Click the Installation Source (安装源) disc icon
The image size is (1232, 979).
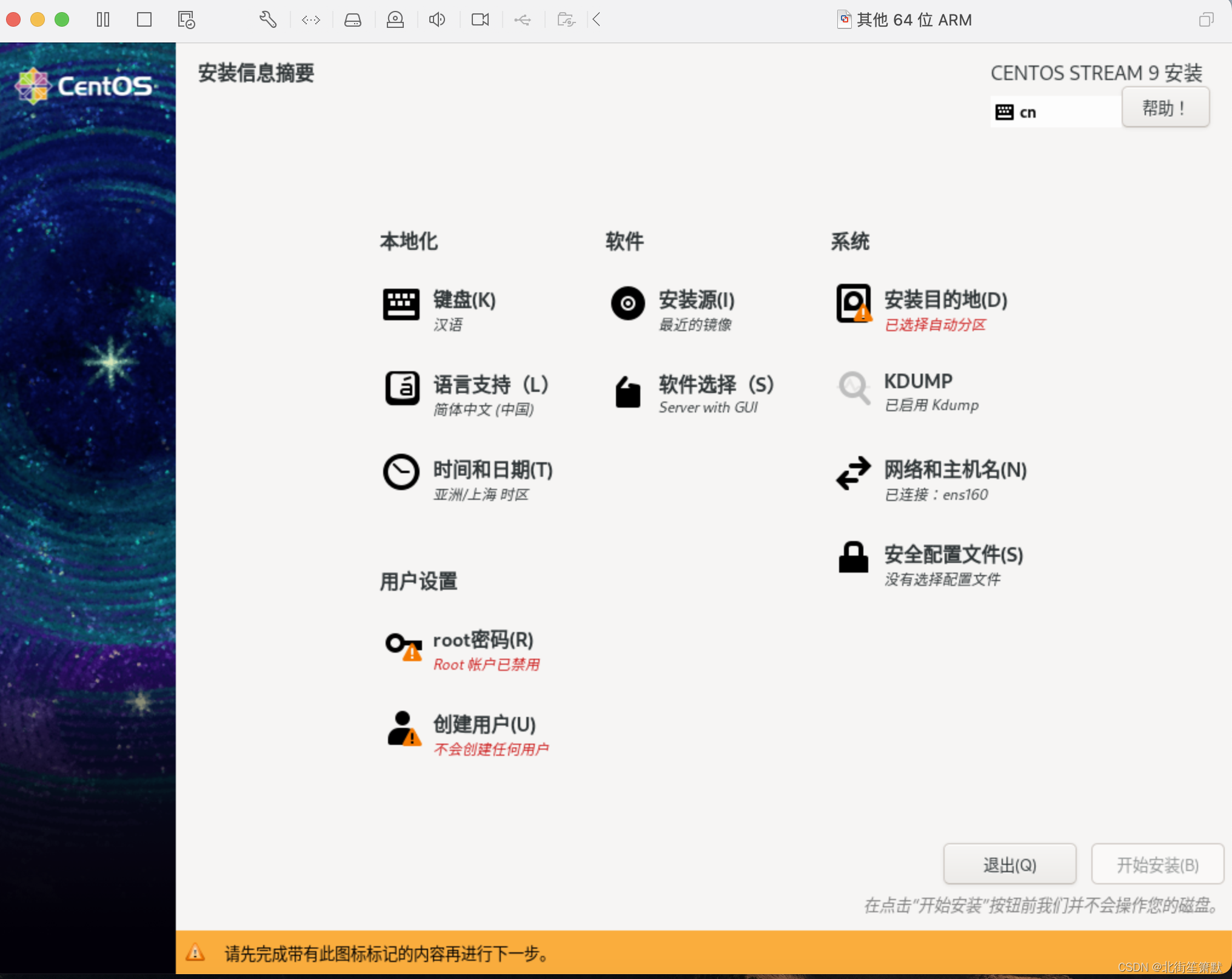click(628, 303)
